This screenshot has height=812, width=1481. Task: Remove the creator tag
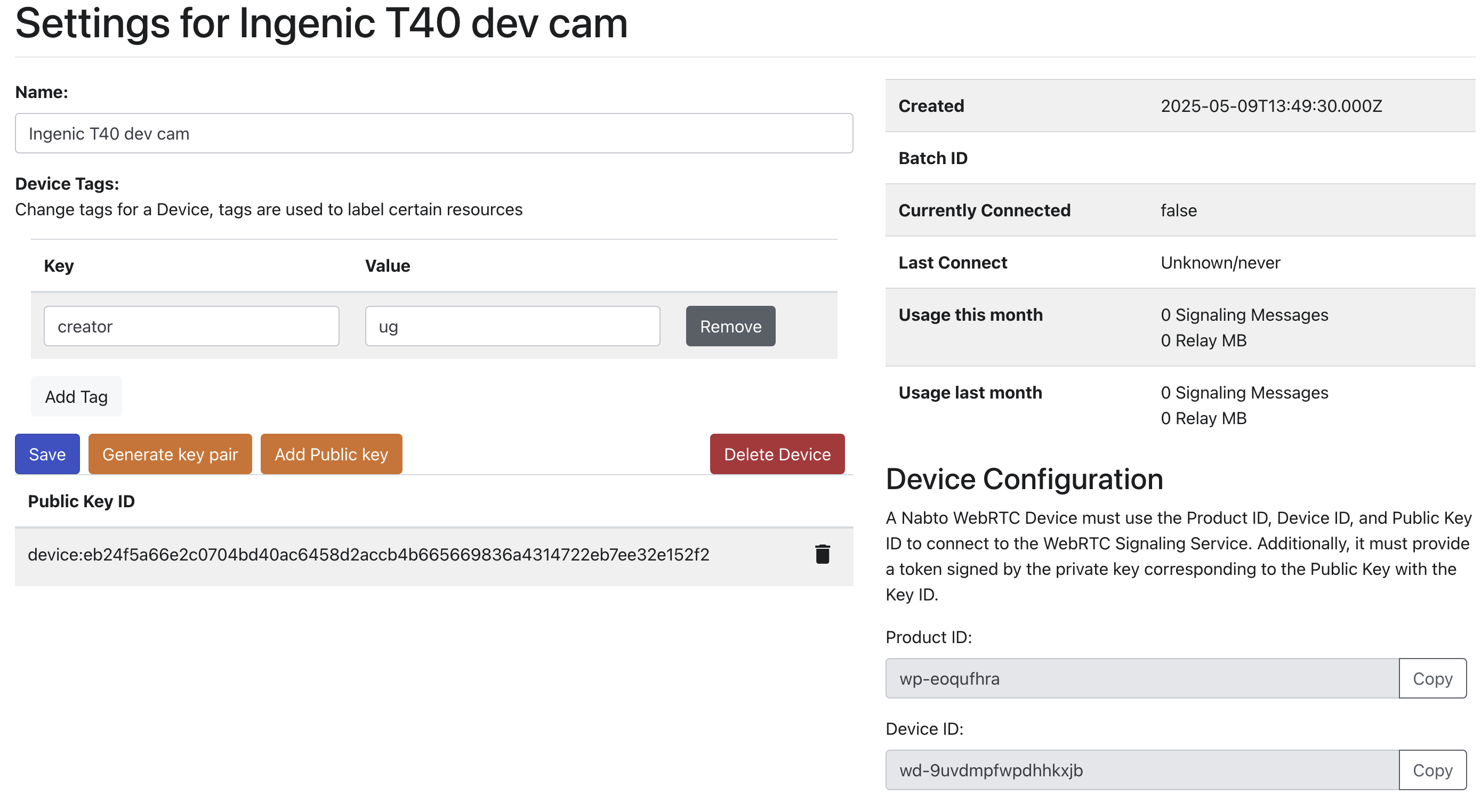click(x=730, y=326)
